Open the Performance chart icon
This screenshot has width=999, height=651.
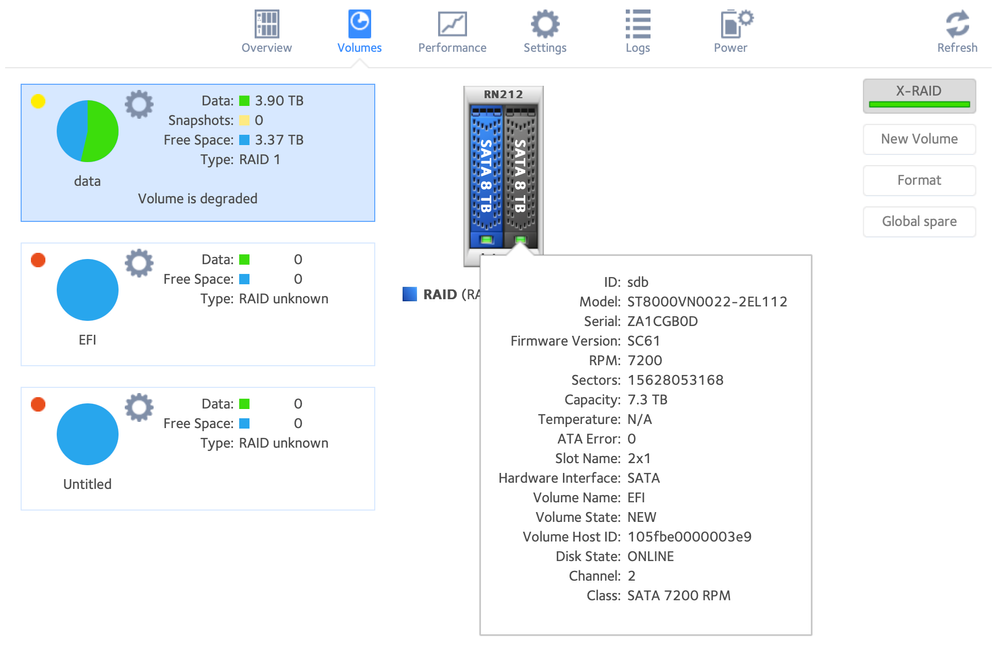pyautogui.click(x=452, y=24)
